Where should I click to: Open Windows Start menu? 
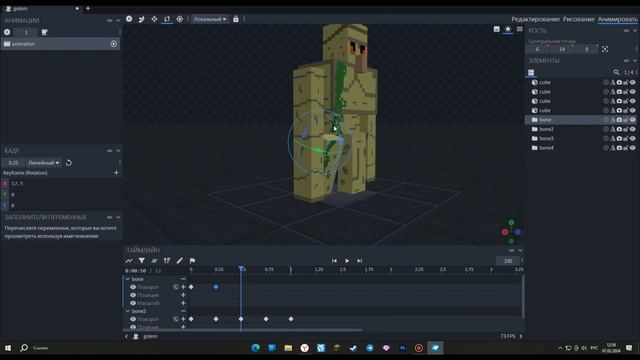pos(8,348)
